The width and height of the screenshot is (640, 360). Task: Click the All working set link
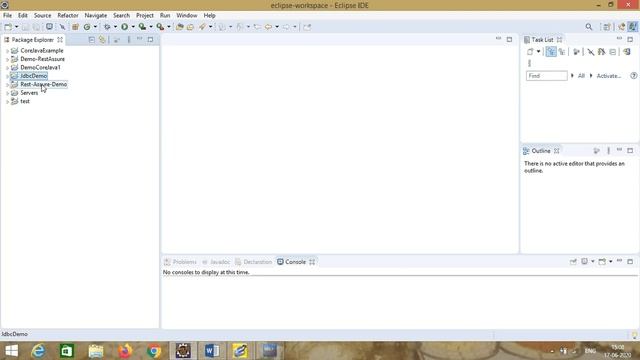click(581, 76)
